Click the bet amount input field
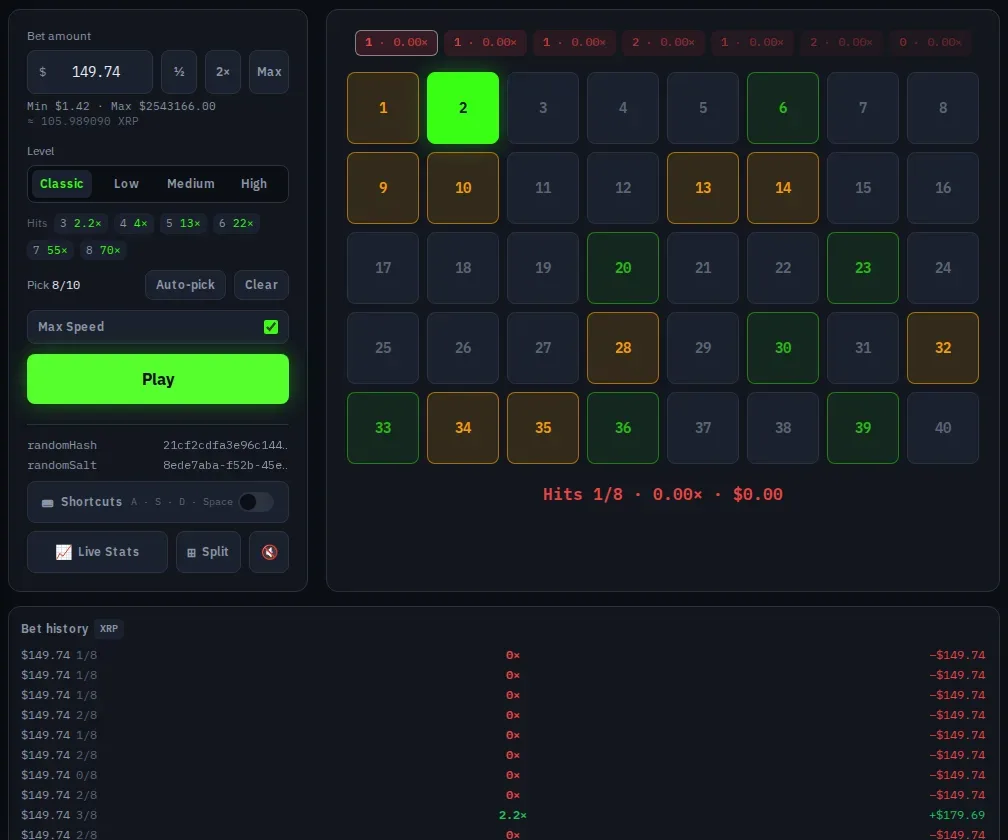The height and width of the screenshot is (840, 1008). tap(90, 72)
